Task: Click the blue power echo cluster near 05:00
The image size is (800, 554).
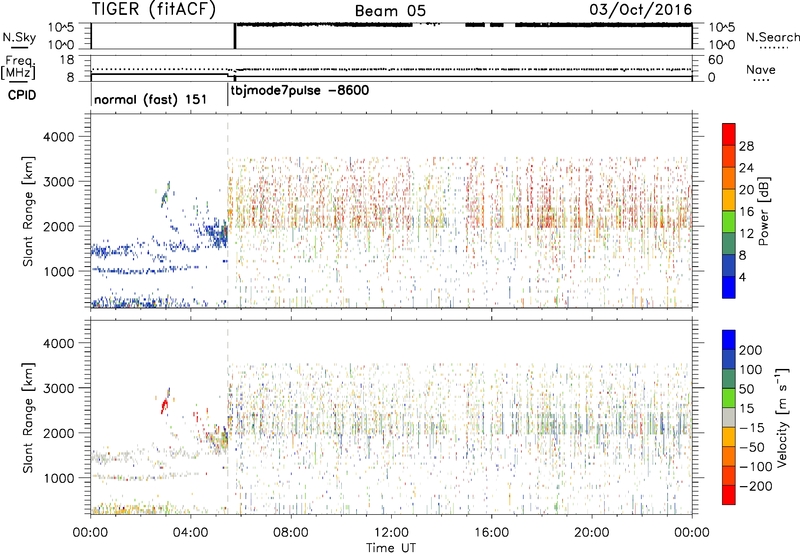Action: click(x=217, y=234)
